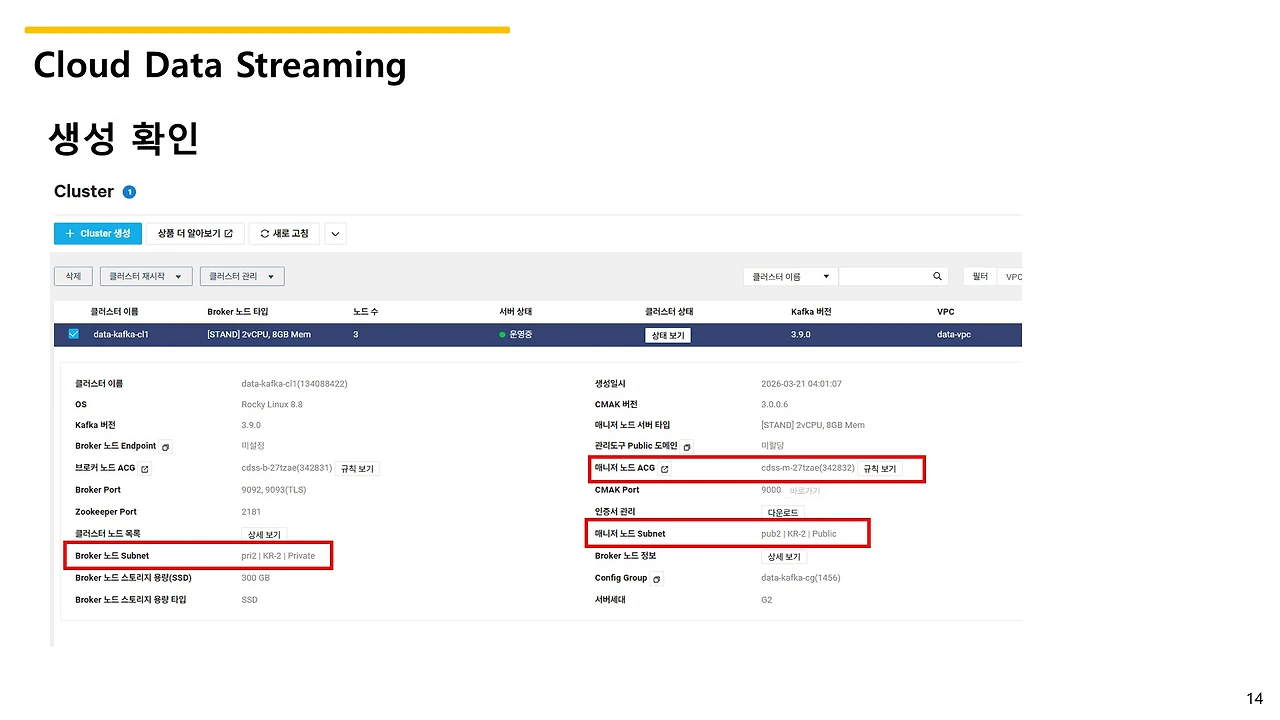Select the data-kafka-cl1 cluster name cell
1280x720 pixels.
(121, 334)
